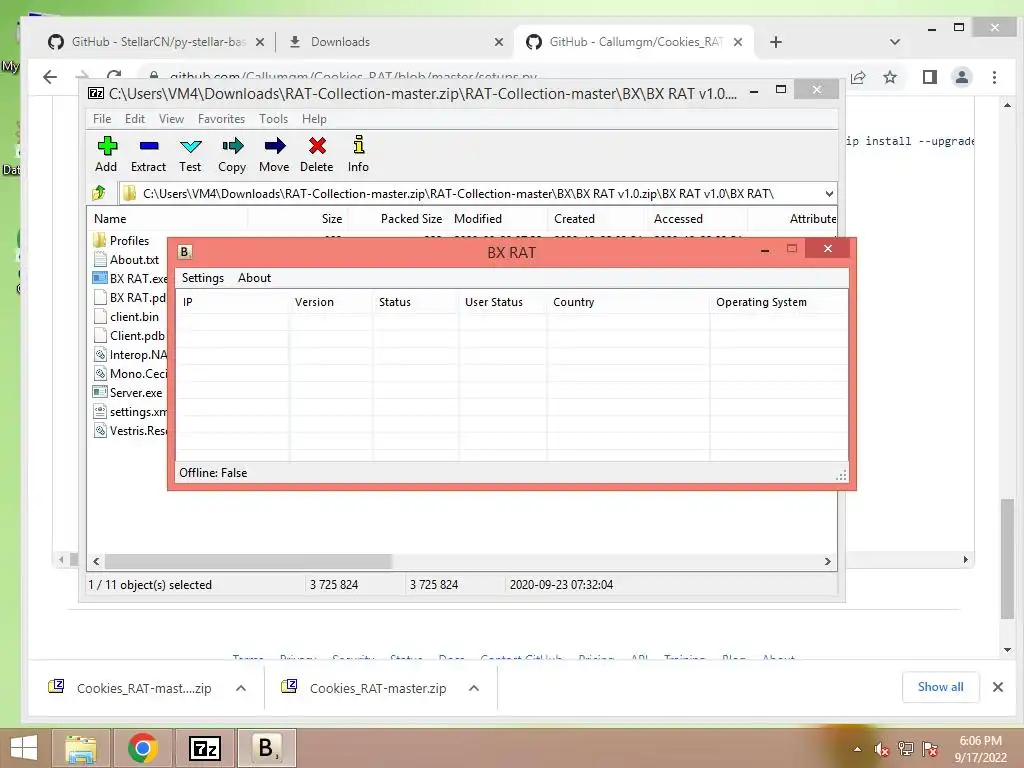Screen dimensions: 1024x768
Task: Sort by Packed Size column
Action: (x=397, y=219)
